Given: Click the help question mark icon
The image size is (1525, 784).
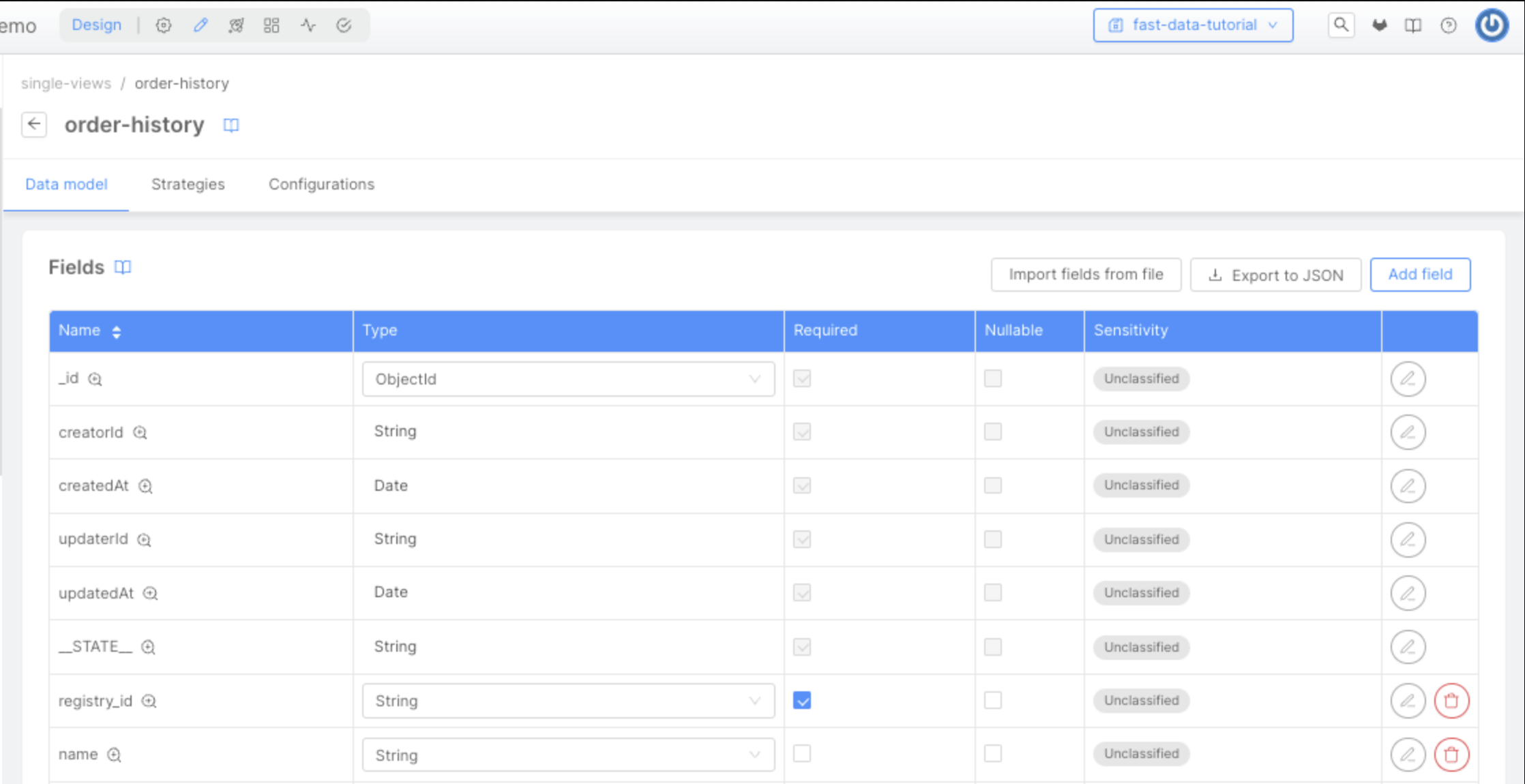Looking at the screenshot, I should [x=1448, y=25].
